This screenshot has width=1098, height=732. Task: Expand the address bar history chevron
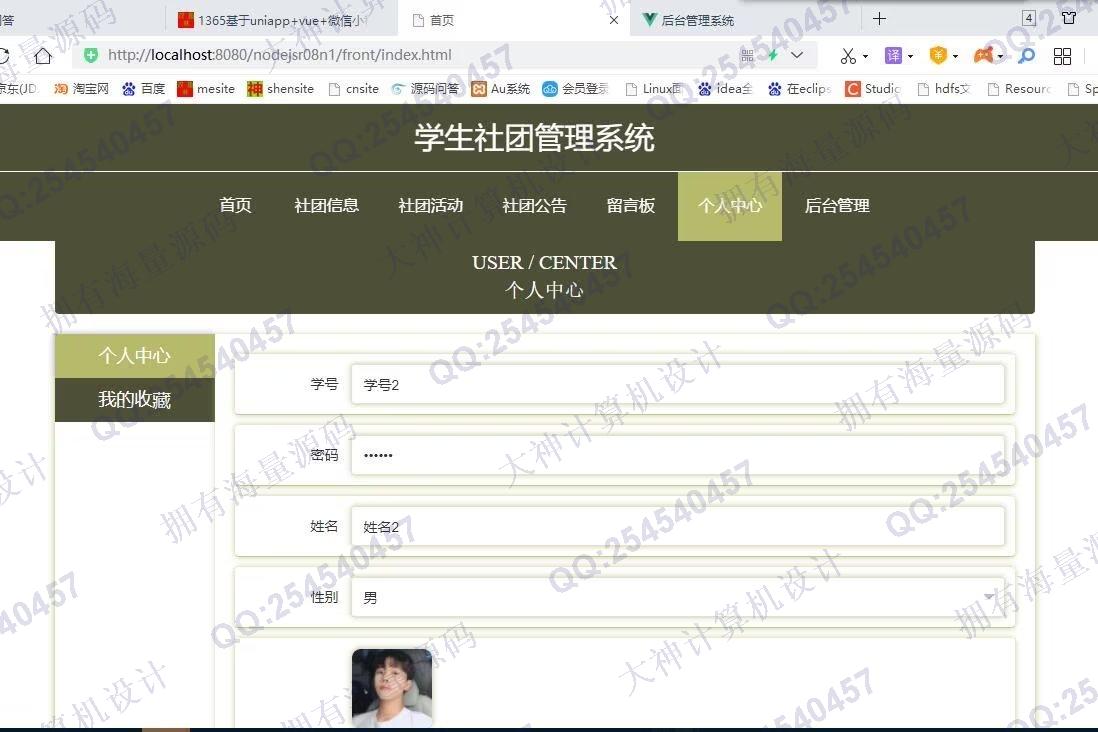pyautogui.click(x=797, y=55)
